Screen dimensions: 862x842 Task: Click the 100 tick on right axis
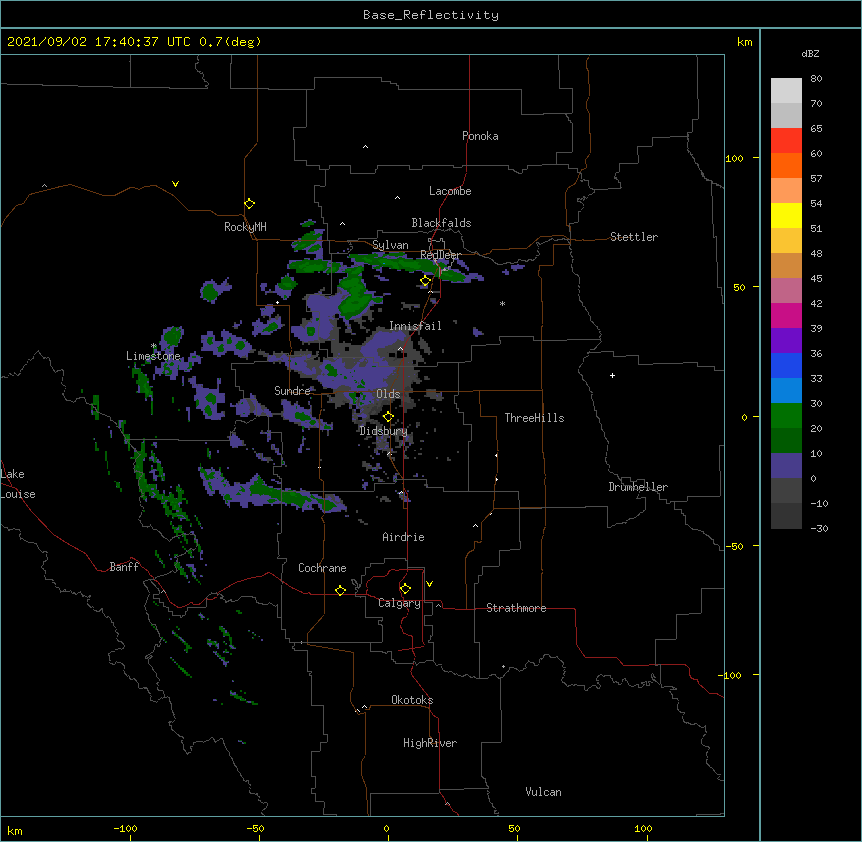pyautogui.click(x=734, y=158)
